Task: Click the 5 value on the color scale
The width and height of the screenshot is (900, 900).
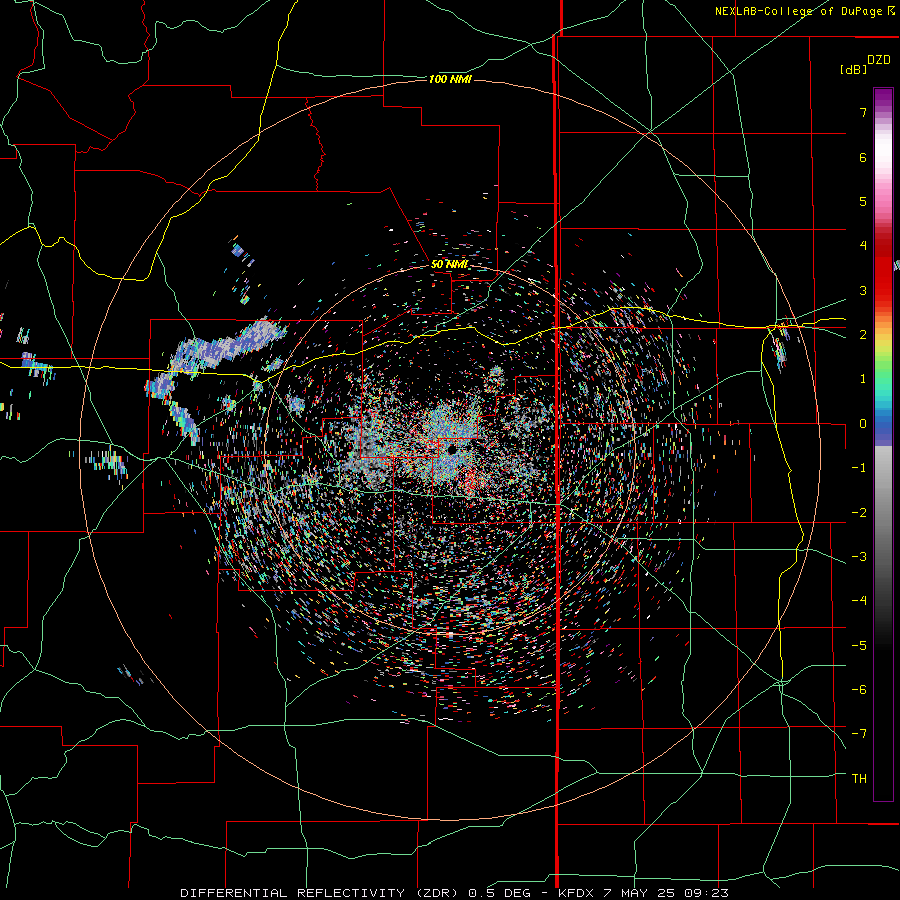Action: point(863,201)
